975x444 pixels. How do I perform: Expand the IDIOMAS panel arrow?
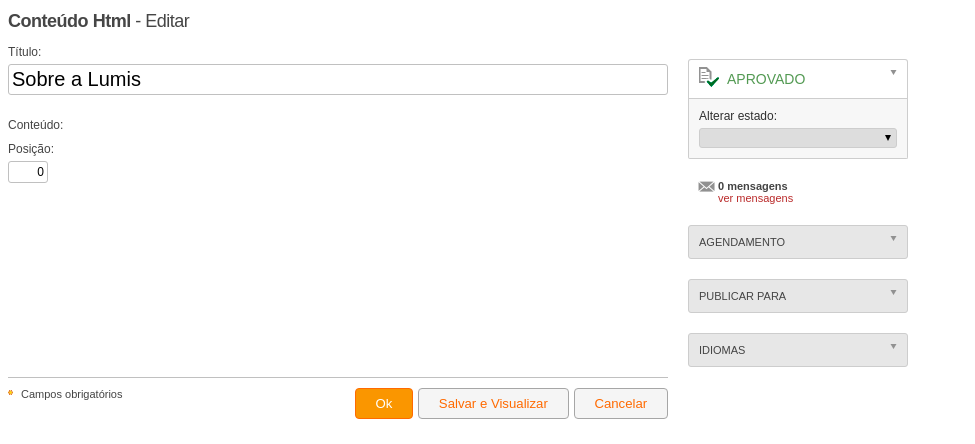pyautogui.click(x=894, y=346)
